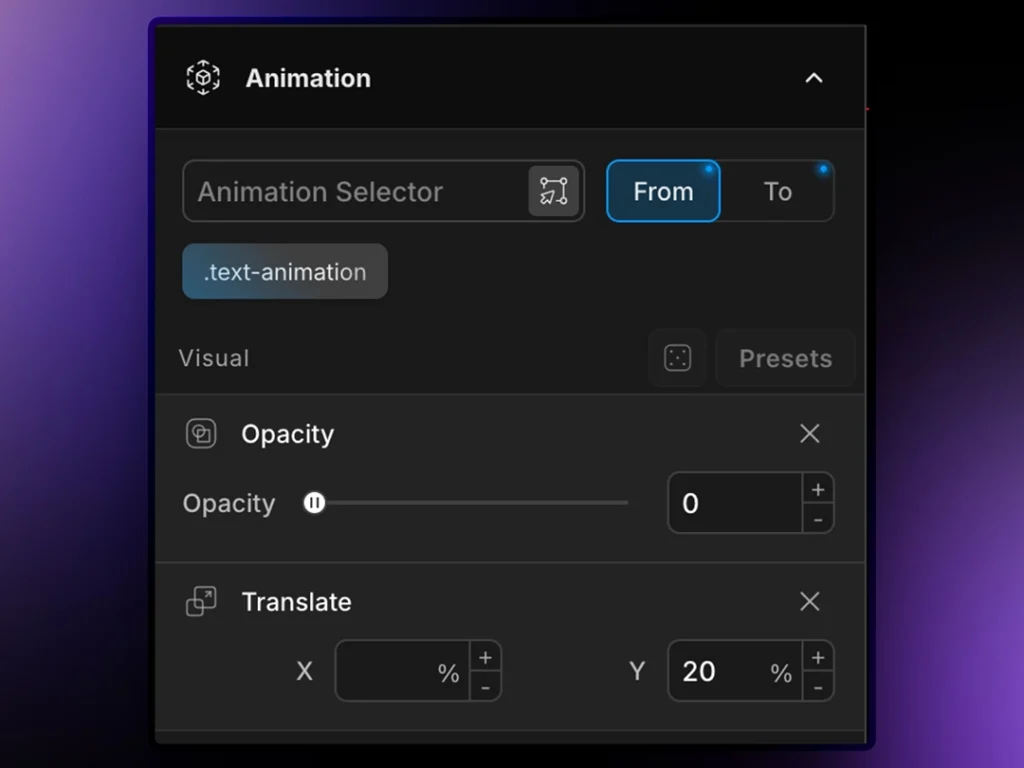Click the element picker icon in selector field
This screenshot has height=768, width=1024.
tap(553, 191)
